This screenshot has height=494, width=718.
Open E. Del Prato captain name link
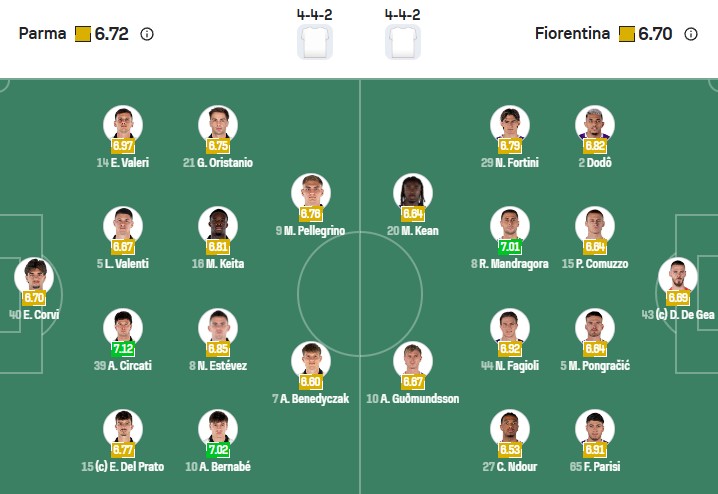[x=124, y=468]
